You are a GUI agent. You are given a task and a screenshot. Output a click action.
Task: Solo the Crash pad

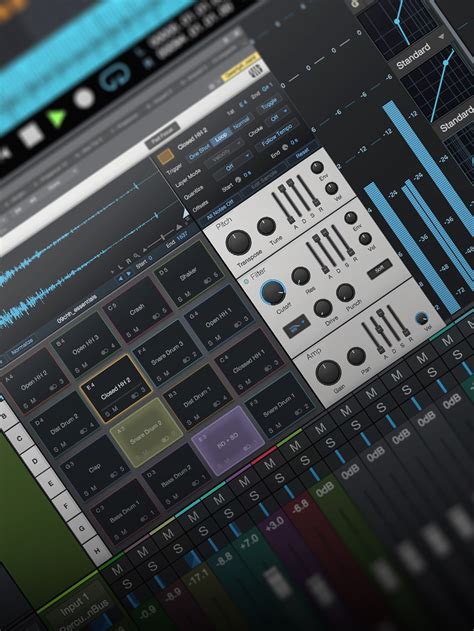coord(128,334)
